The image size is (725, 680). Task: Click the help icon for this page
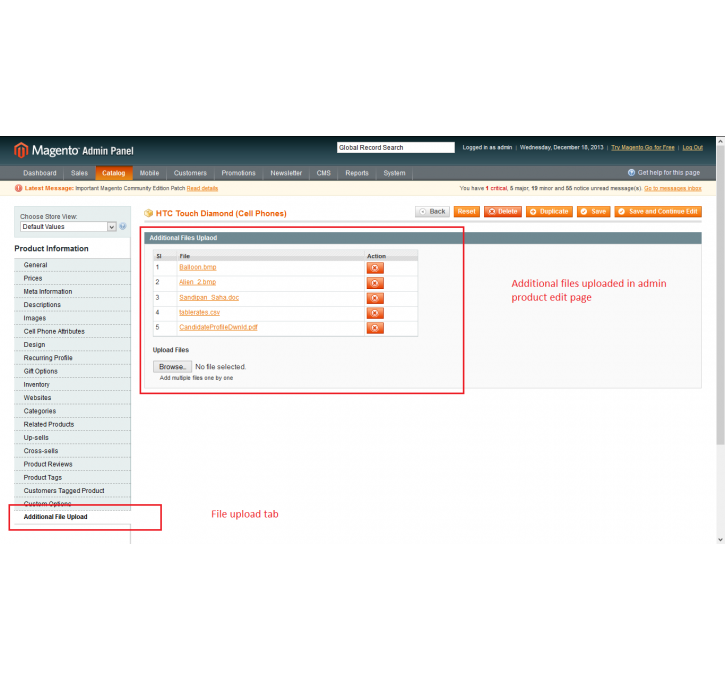[631, 172]
